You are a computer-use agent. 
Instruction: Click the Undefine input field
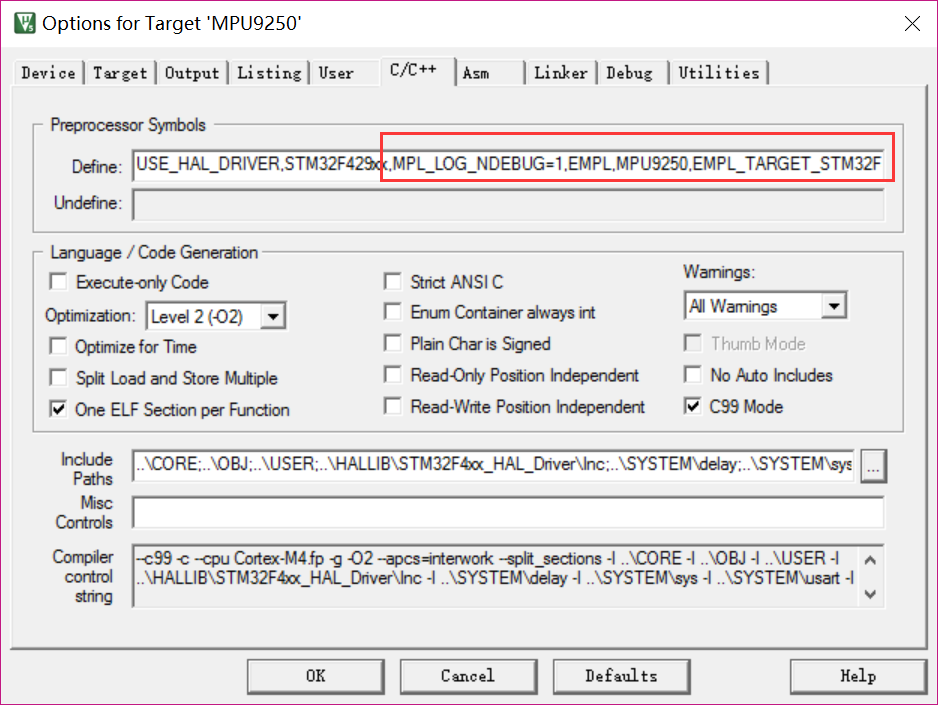pos(508,205)
